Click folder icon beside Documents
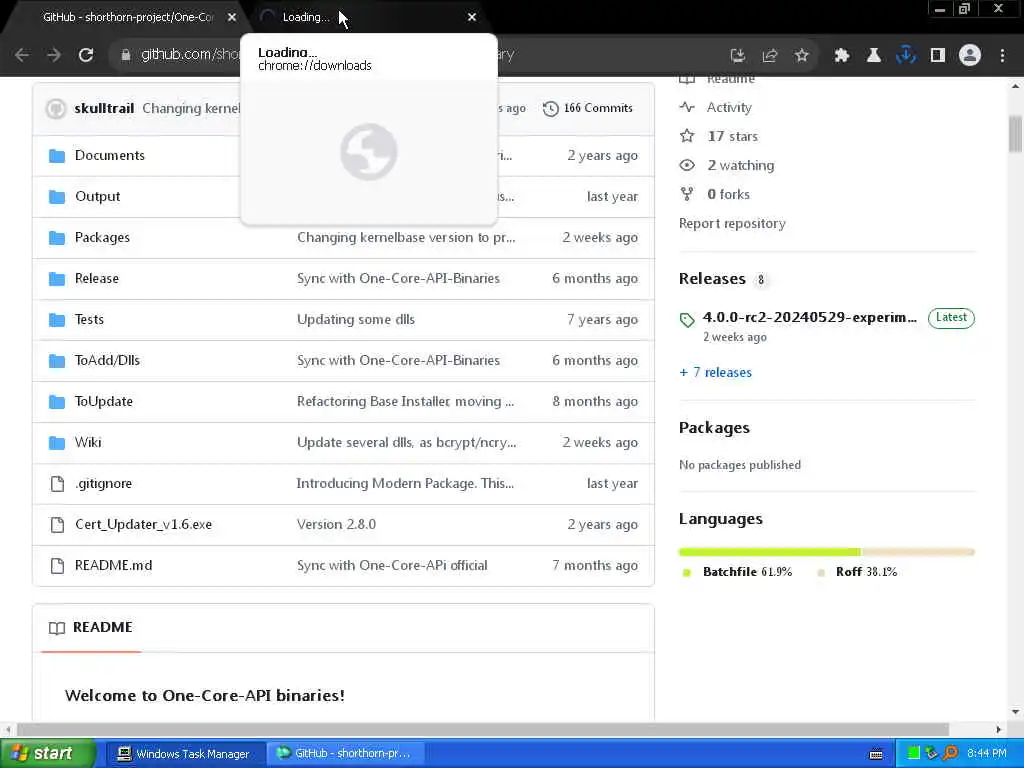The image size is (1024, 768). [57, 155]
